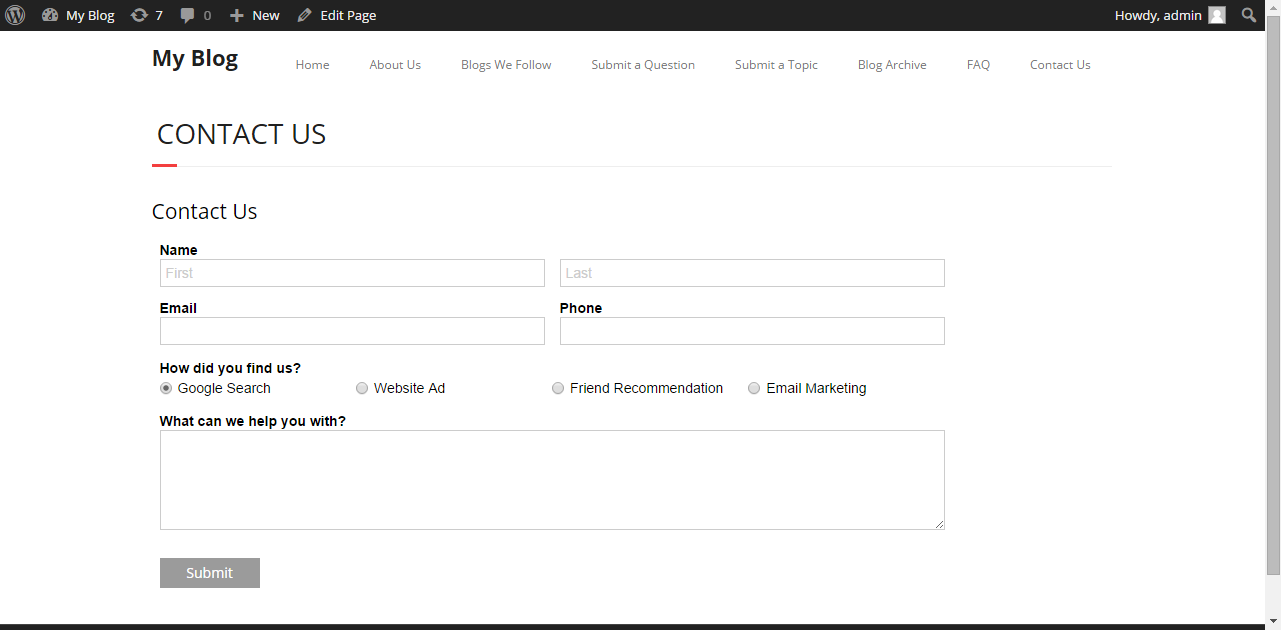Open the comments bubble icon

click(x=188, y=16)
